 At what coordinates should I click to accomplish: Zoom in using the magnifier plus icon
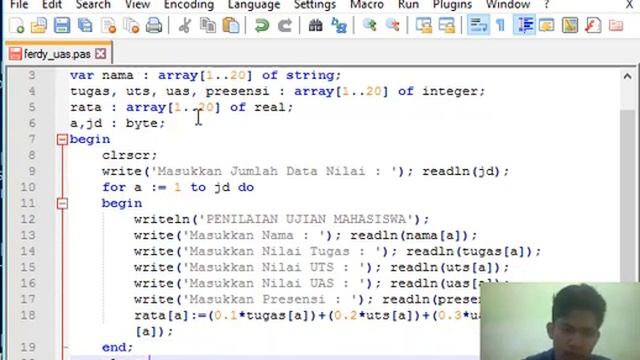(x=369, y=25)
